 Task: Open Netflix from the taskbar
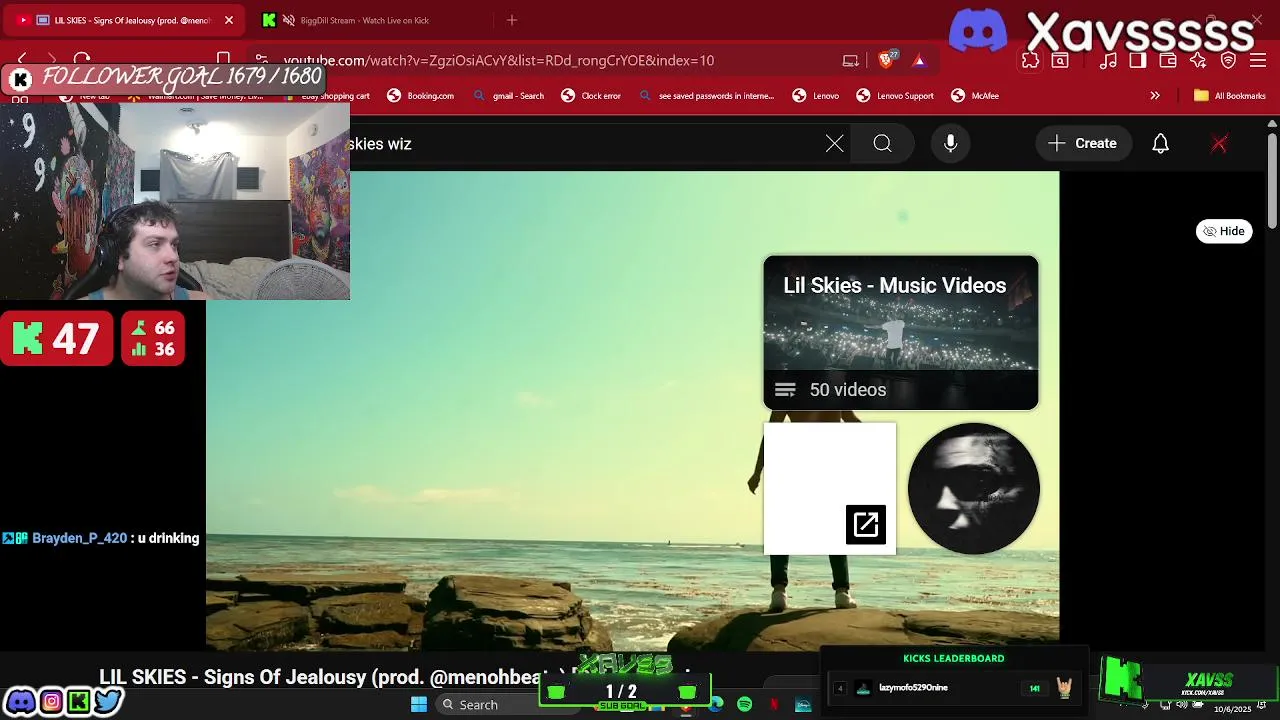click(x=774, y=705)
